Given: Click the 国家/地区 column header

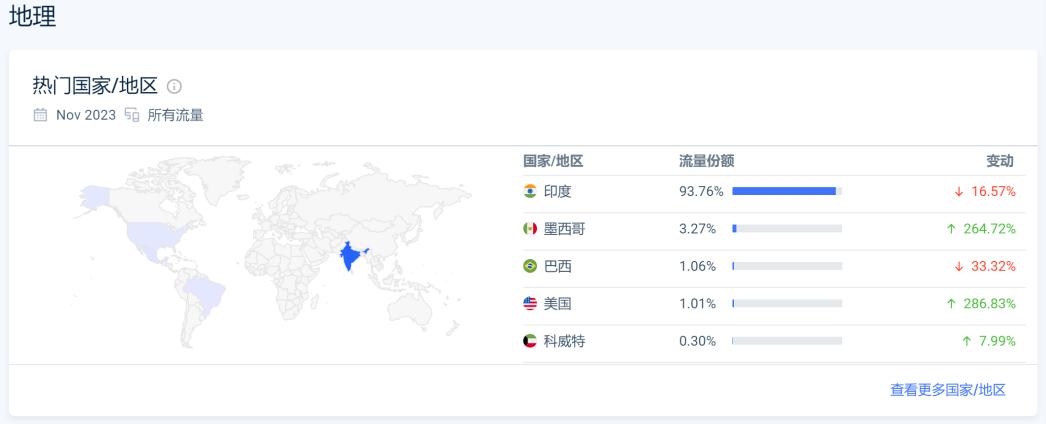Looking at the screenshot, I should [x=553, y=161].
